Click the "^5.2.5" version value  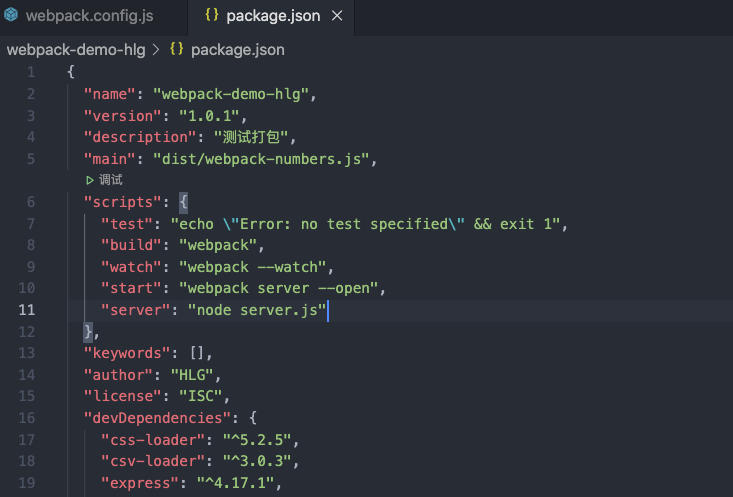click(257, 440)
